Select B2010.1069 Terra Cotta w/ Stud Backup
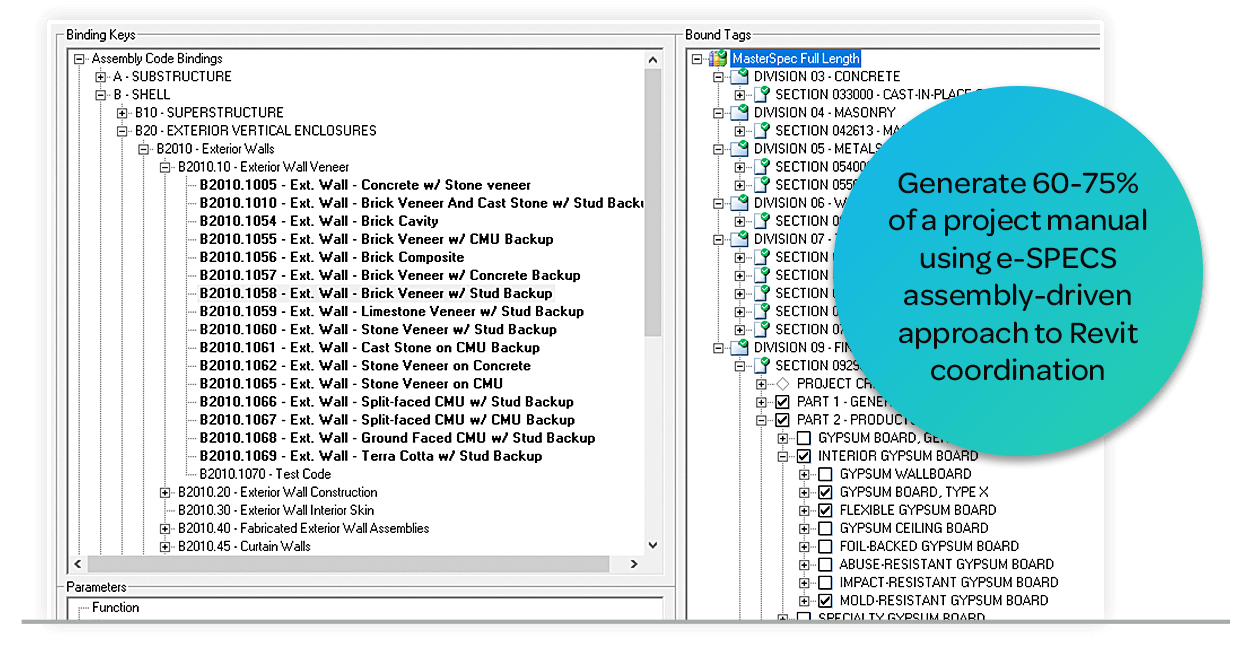Screen dimensions: 1251x657 (x=370, y=456)
